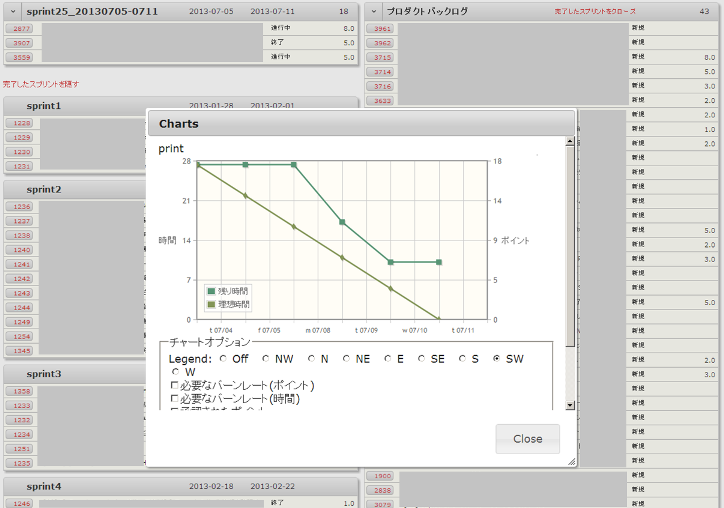
Task: Select the SW legend position radio button
Action: pos(496,359)
